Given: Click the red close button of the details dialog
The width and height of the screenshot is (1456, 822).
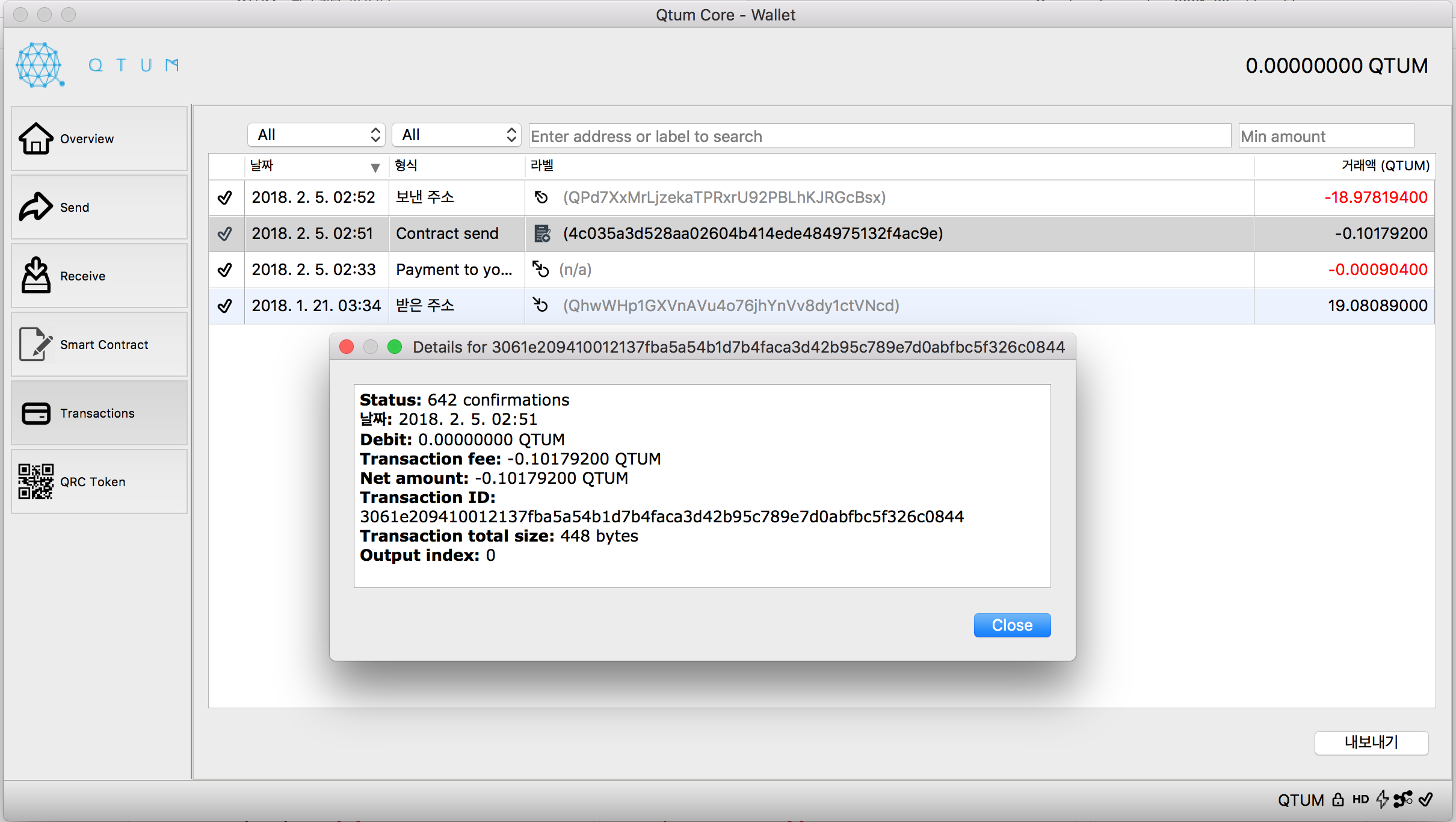Looking at the screenshot, I should click(x=347, y=347).
